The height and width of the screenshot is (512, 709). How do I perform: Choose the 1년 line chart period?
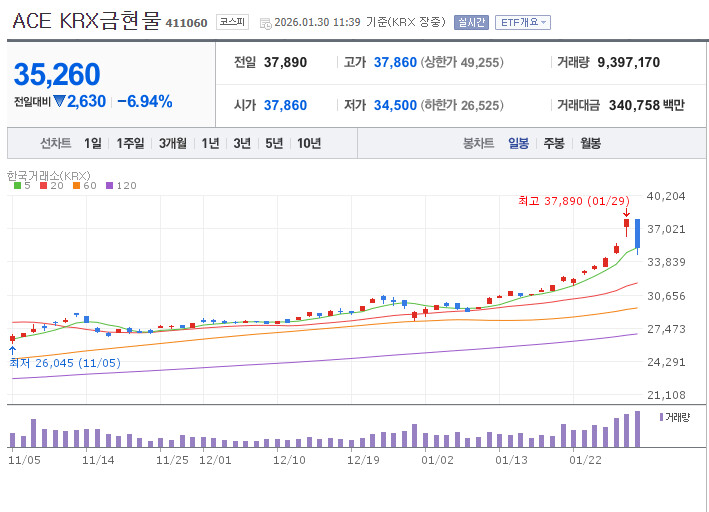click(x=210, y=143)
